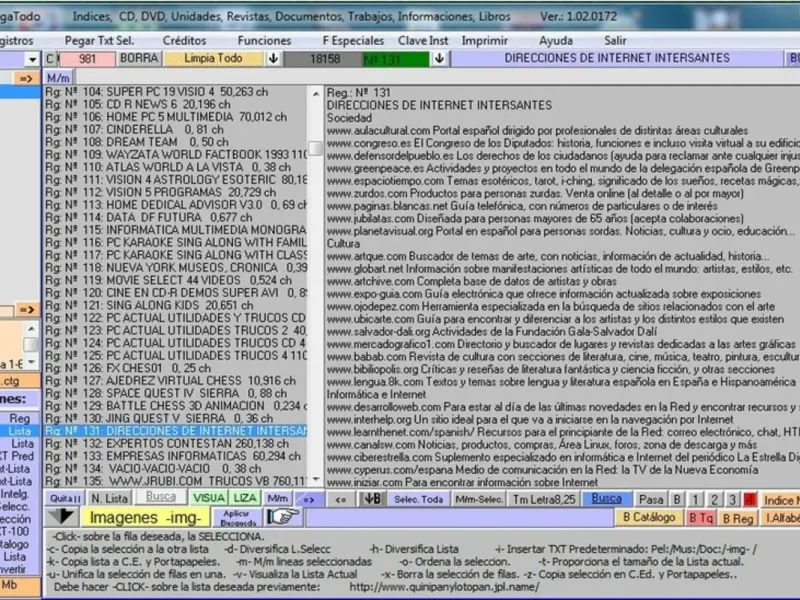Click the B Reg button
Screen dimensions: 800x600
click(x=738, y=518)
